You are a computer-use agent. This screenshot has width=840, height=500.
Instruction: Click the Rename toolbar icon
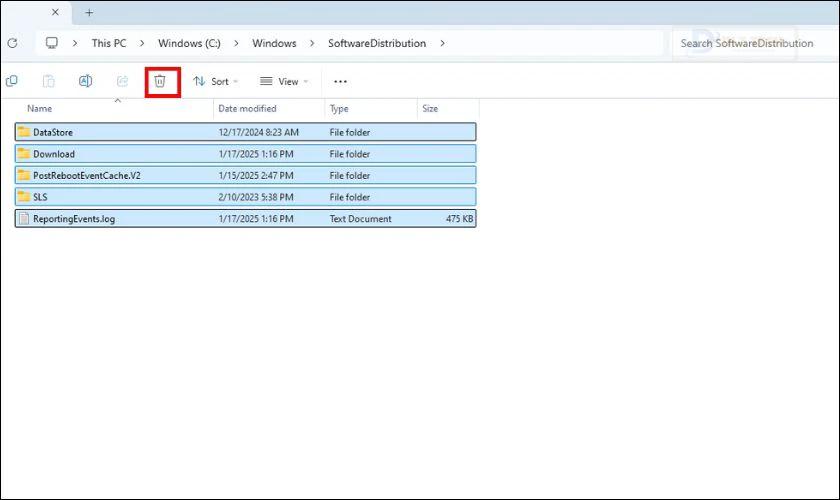[86, 81]
